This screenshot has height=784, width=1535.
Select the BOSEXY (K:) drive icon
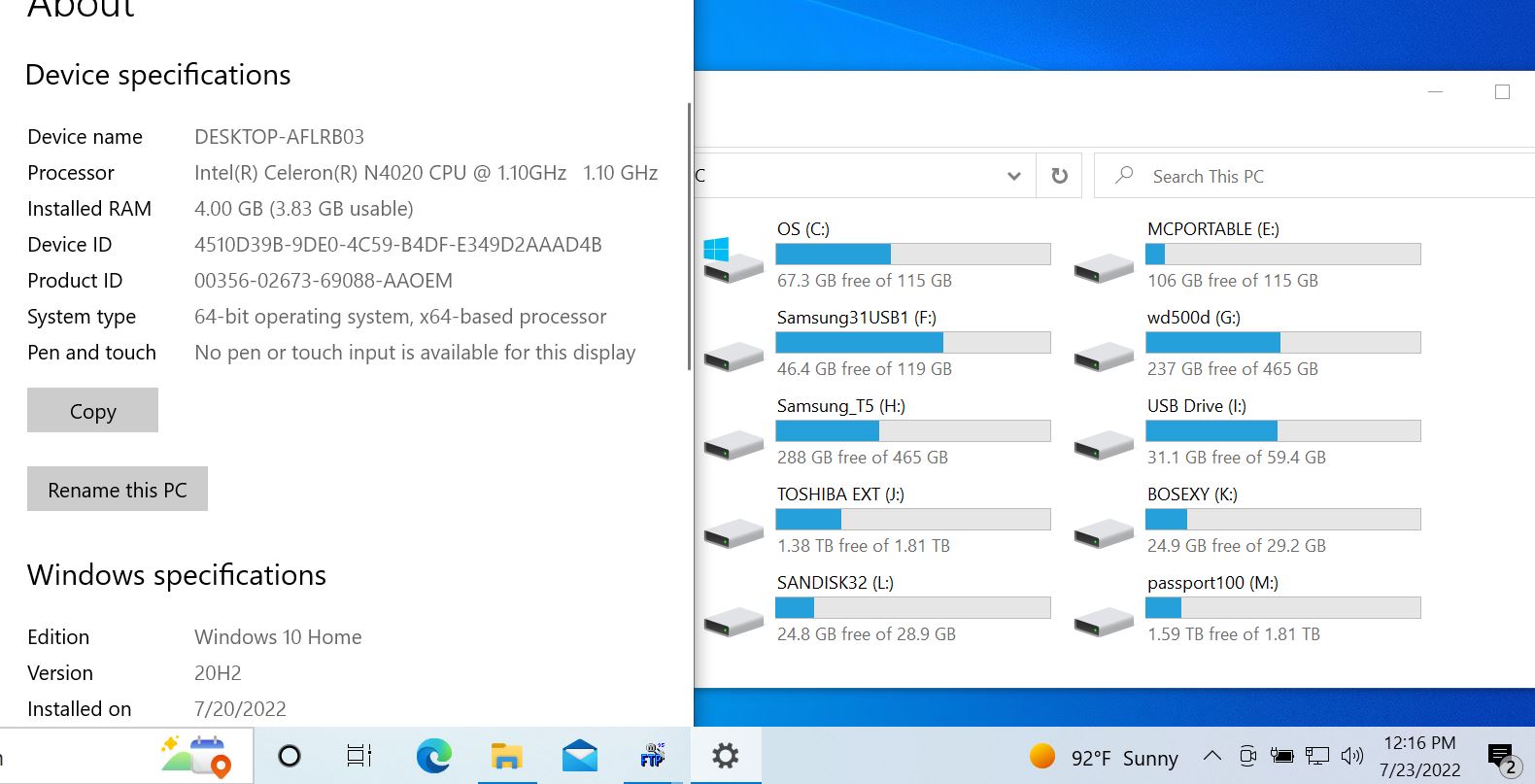click(x=1104, y=532)
